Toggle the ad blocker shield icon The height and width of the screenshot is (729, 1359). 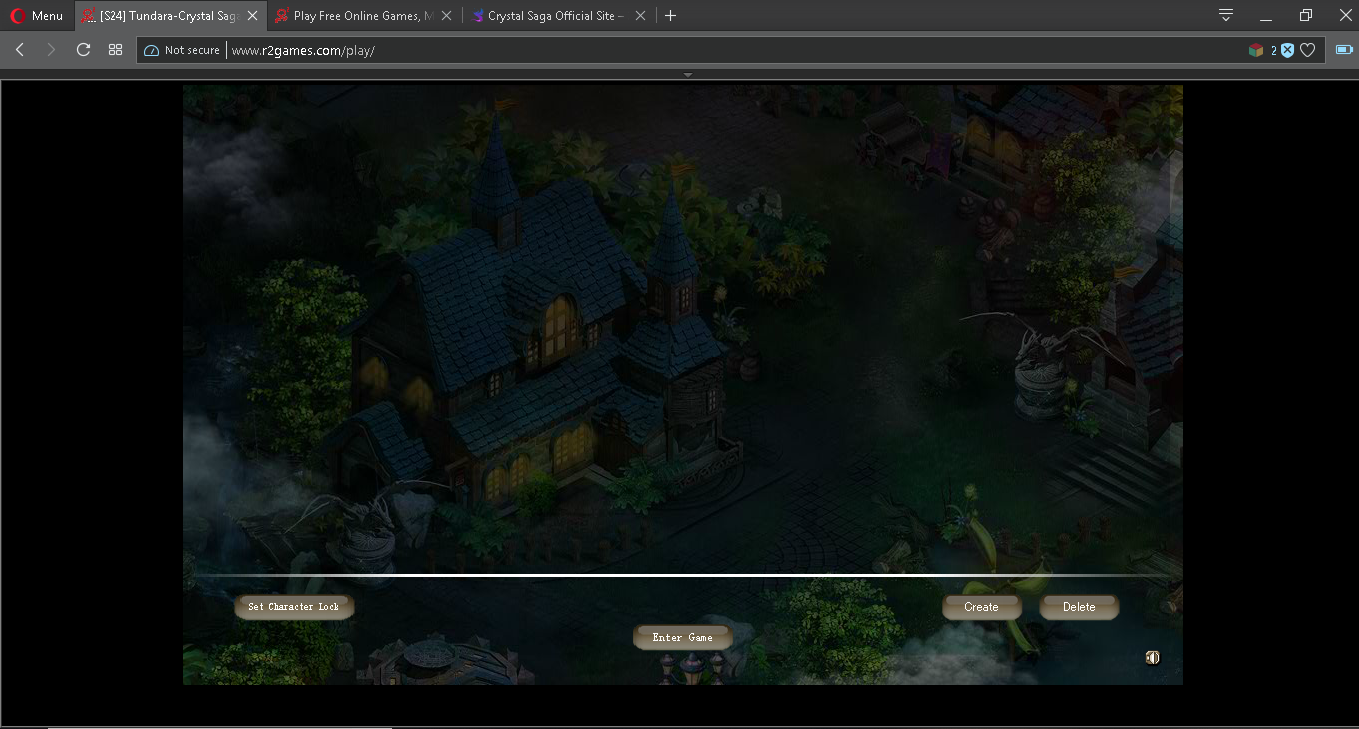click(x=1288, y=50)
